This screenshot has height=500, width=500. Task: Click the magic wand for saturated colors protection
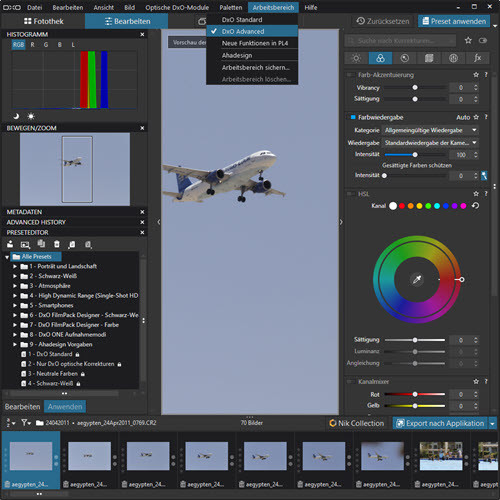(484, 175)
